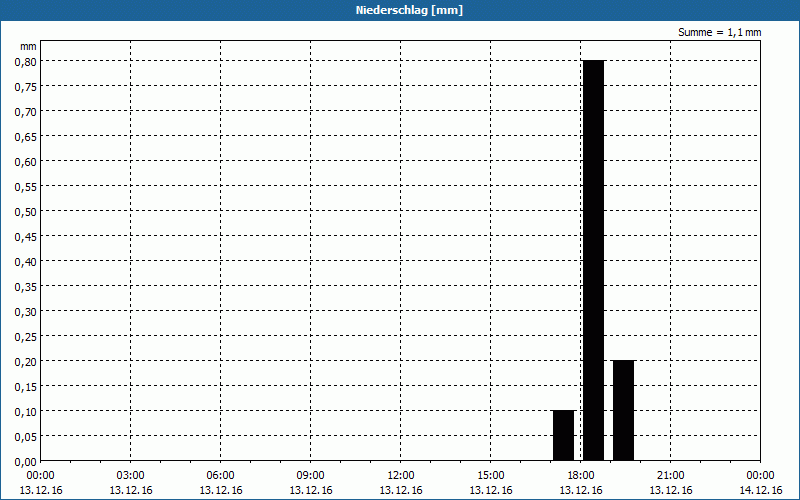
Task: Select the Summe = 1,1 mm label
Action: (719, 32)
